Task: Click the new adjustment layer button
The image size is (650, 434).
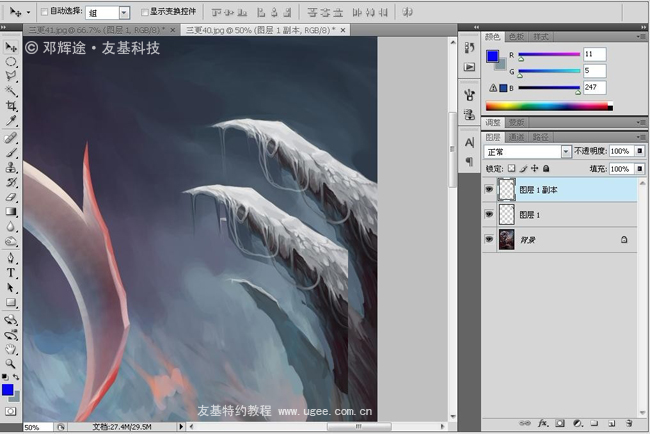Action: 577,423
